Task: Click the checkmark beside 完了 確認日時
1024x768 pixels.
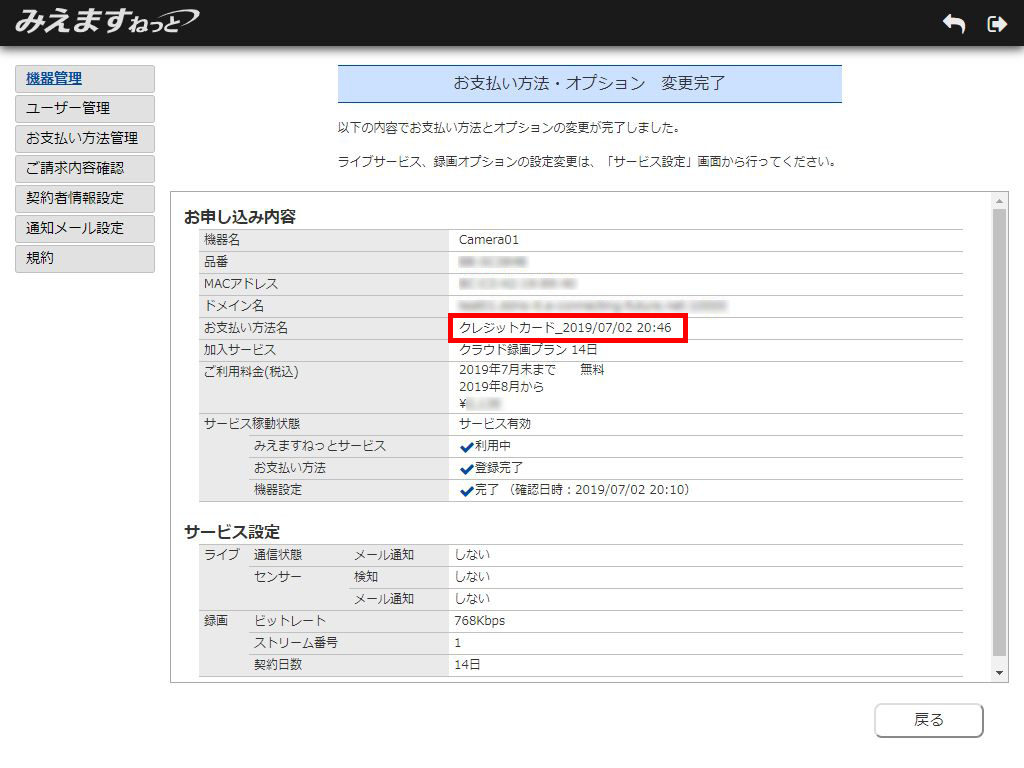Action: (467, 491)
